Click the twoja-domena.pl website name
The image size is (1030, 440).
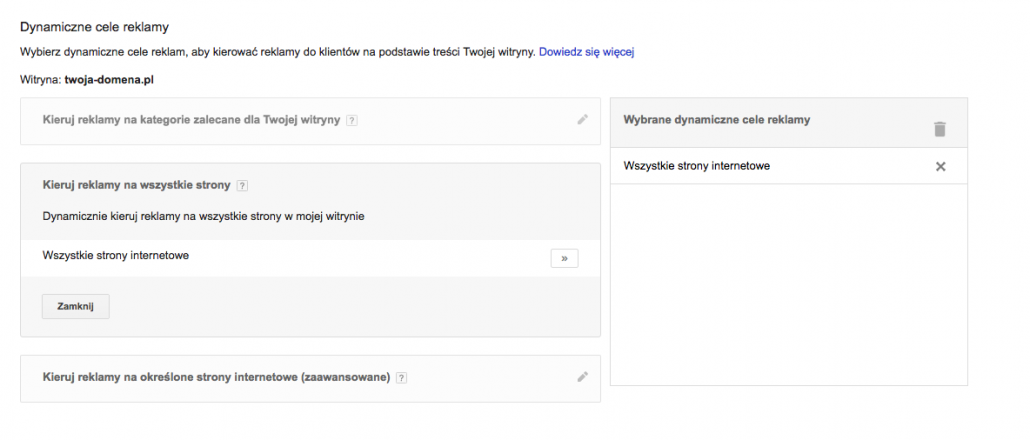click(x=109, y=78)
